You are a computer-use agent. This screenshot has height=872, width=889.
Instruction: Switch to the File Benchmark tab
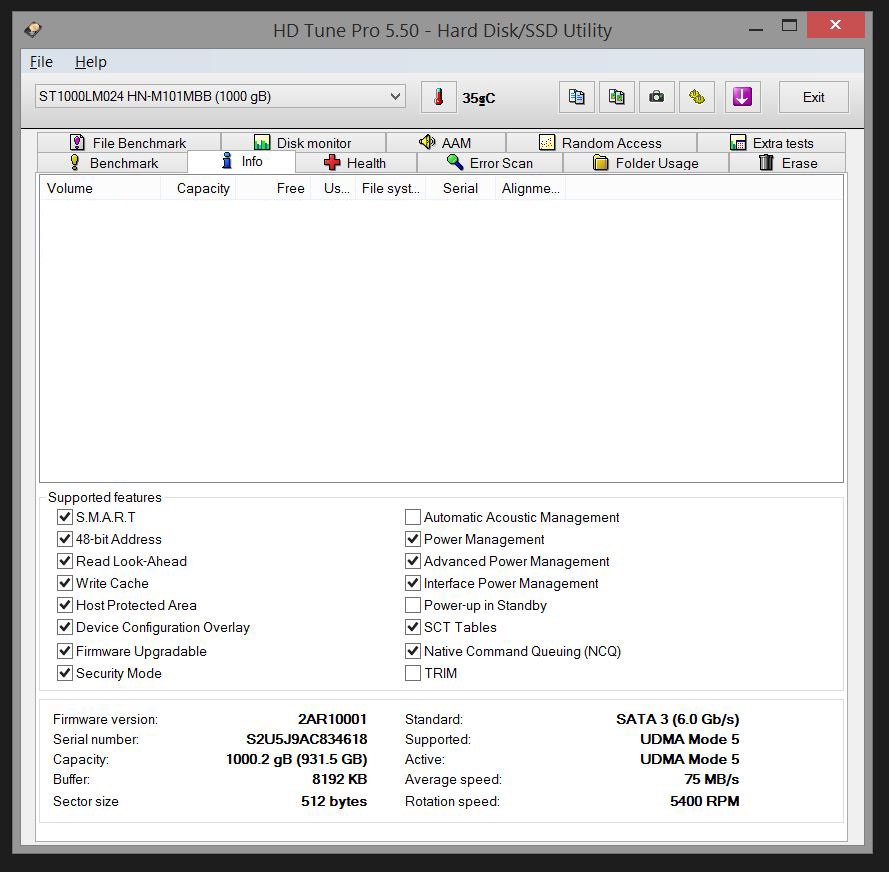point(129,142)
